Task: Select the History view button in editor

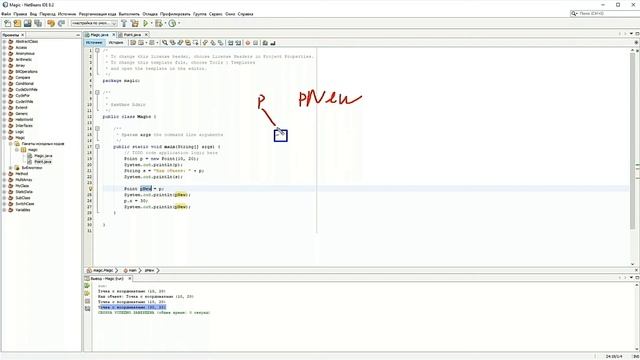Action: [x=116, y=42]
